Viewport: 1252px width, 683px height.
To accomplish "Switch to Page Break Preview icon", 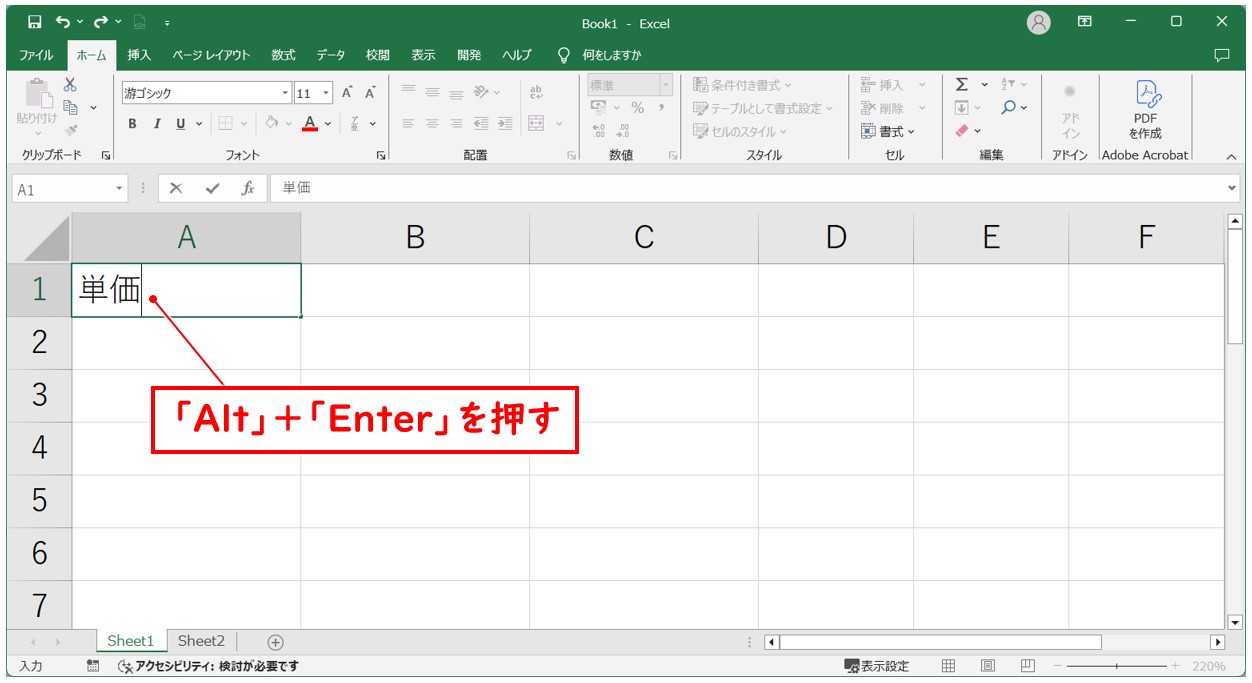I will [1028, 666].
